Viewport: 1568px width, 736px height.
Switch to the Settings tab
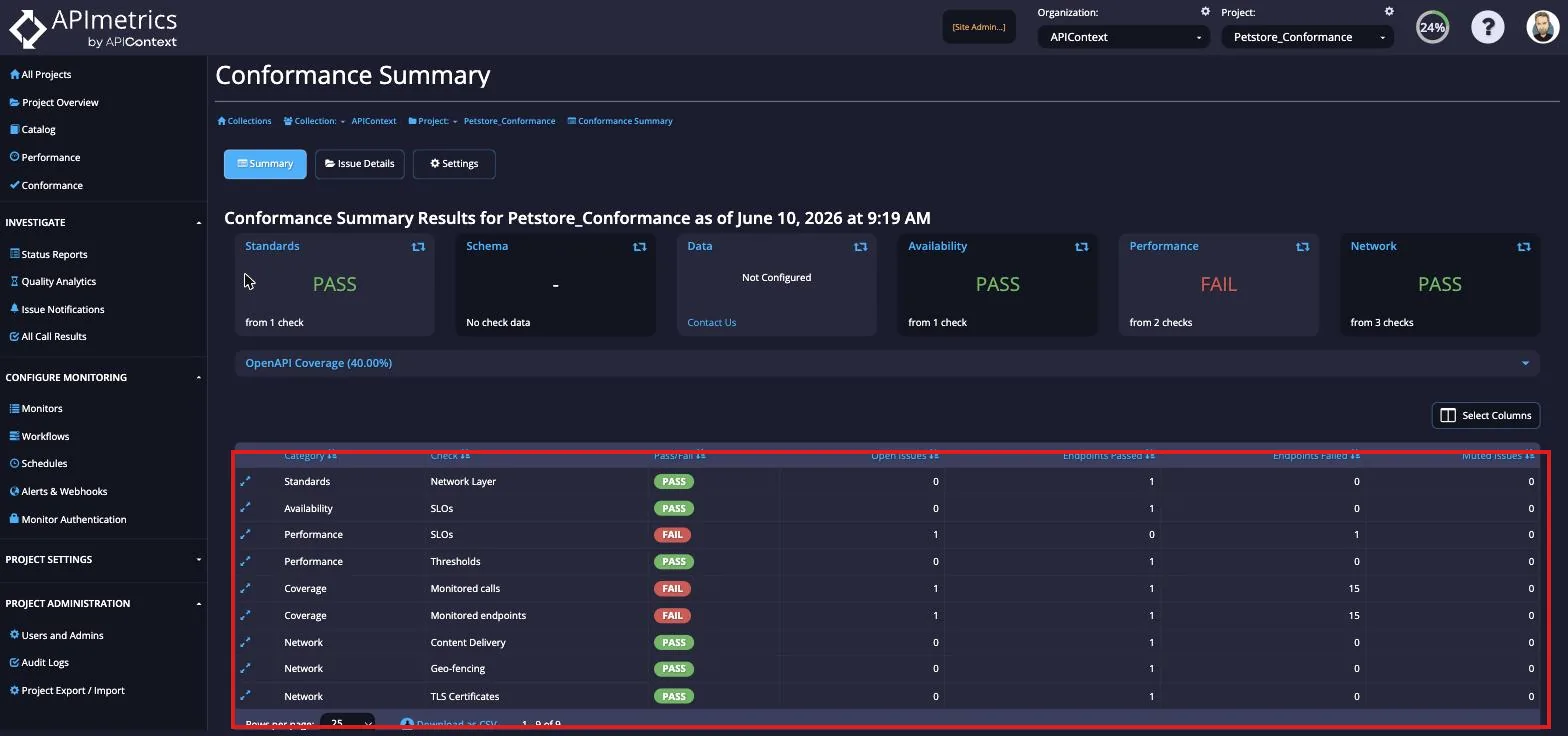[454, 164]
